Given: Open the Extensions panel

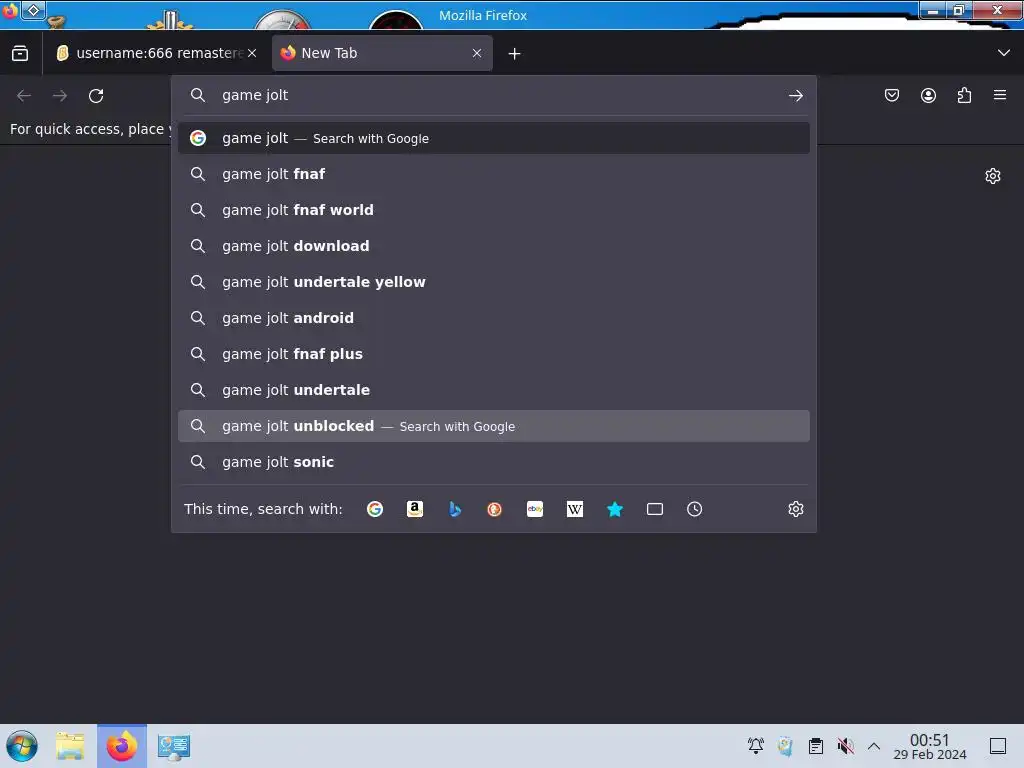Looking at the screenshot, I should 964,95.
